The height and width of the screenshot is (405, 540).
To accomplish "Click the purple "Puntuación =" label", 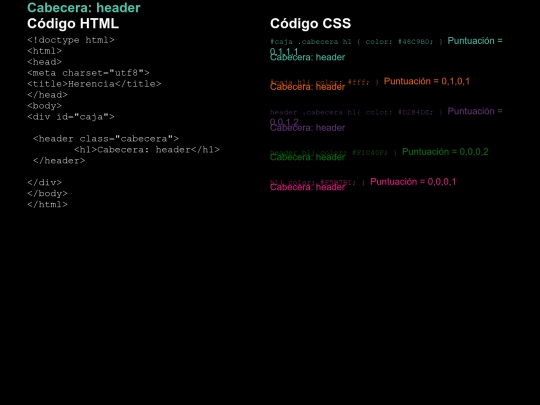I will pyautogui.click(x=475, y=112).
